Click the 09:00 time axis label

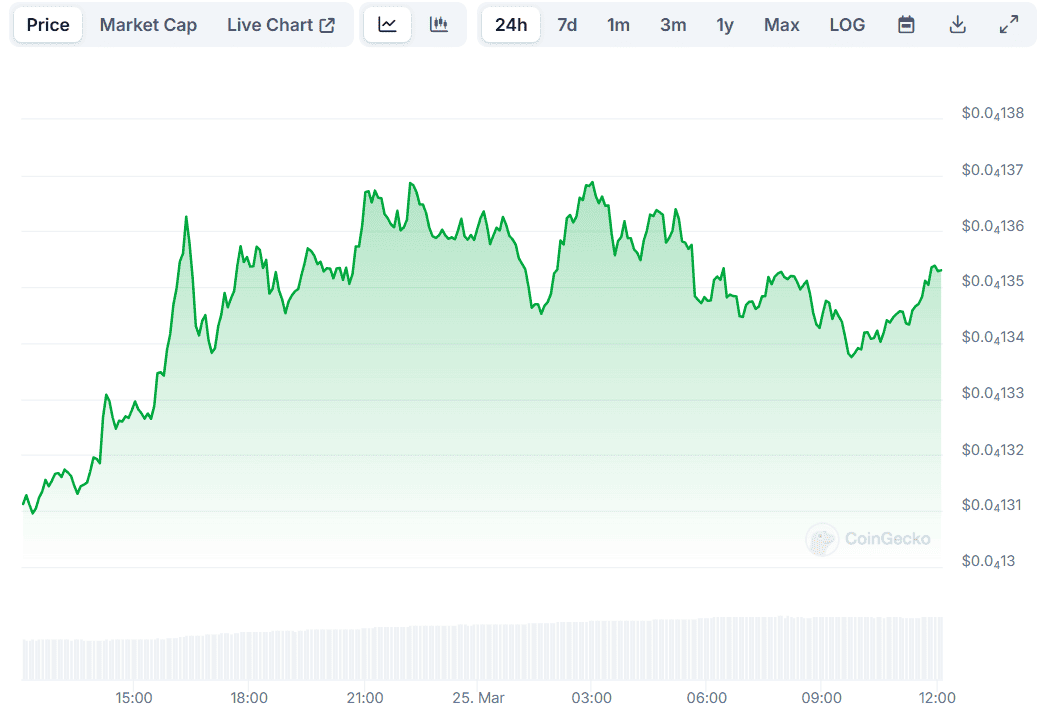point(821,698)
